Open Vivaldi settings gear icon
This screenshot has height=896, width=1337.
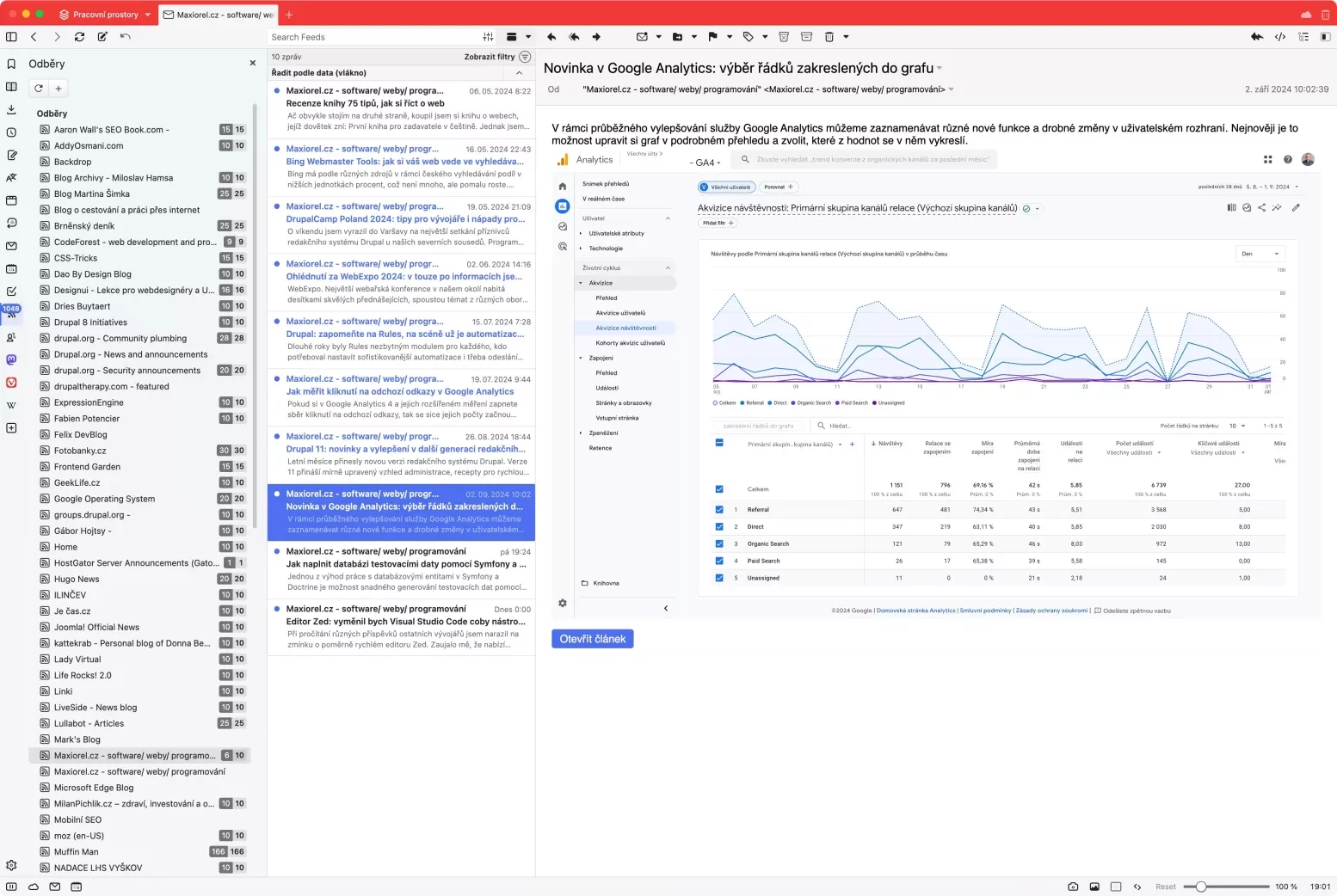pyautogui.click(x=11, y=865)
